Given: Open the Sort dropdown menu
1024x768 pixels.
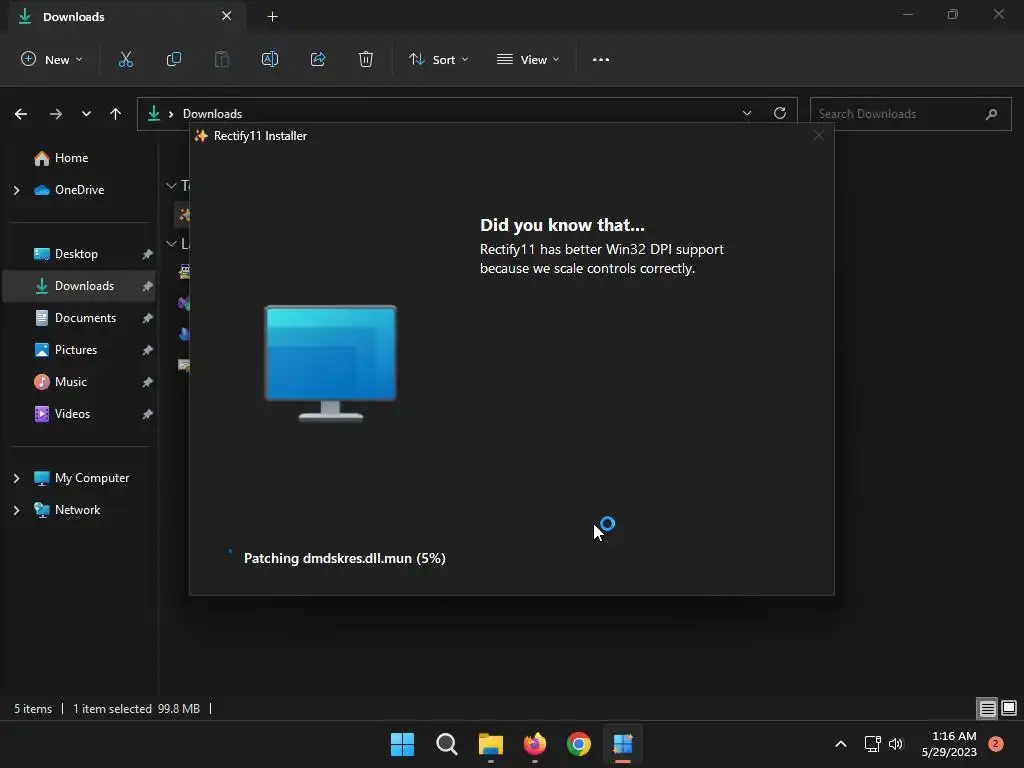Looking at the screenshot, I should pyautogui.click(x=439, y=59).
